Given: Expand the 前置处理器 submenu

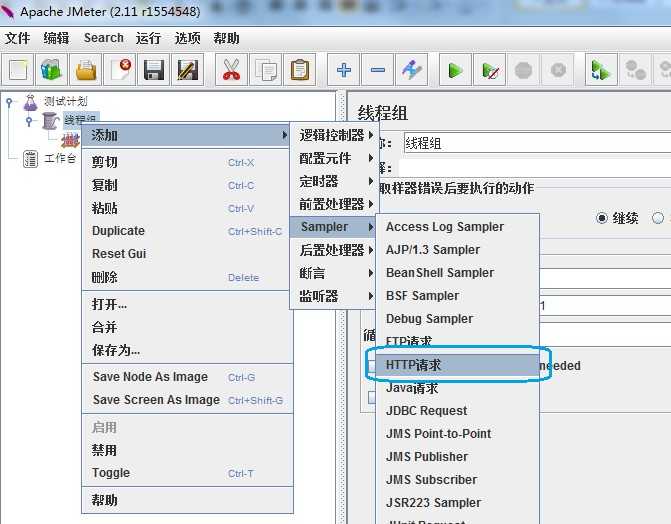Looking at the screenshot, I should pyautogui.click(x=334, y=204).
